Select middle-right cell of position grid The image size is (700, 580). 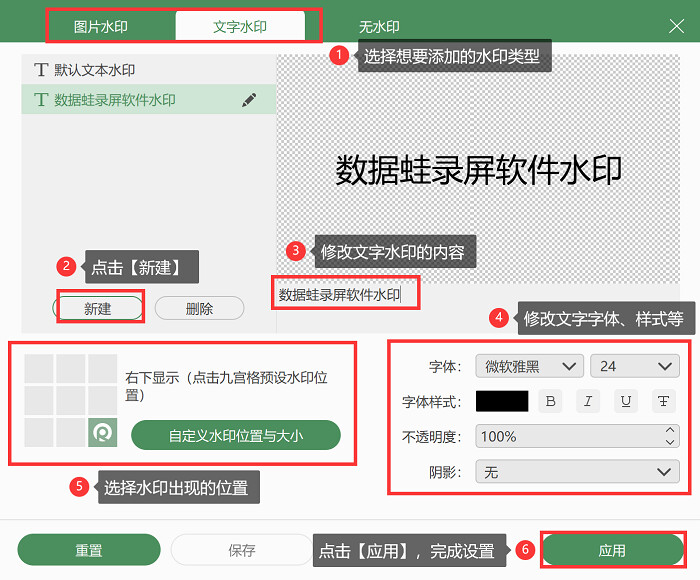(103, 401)
